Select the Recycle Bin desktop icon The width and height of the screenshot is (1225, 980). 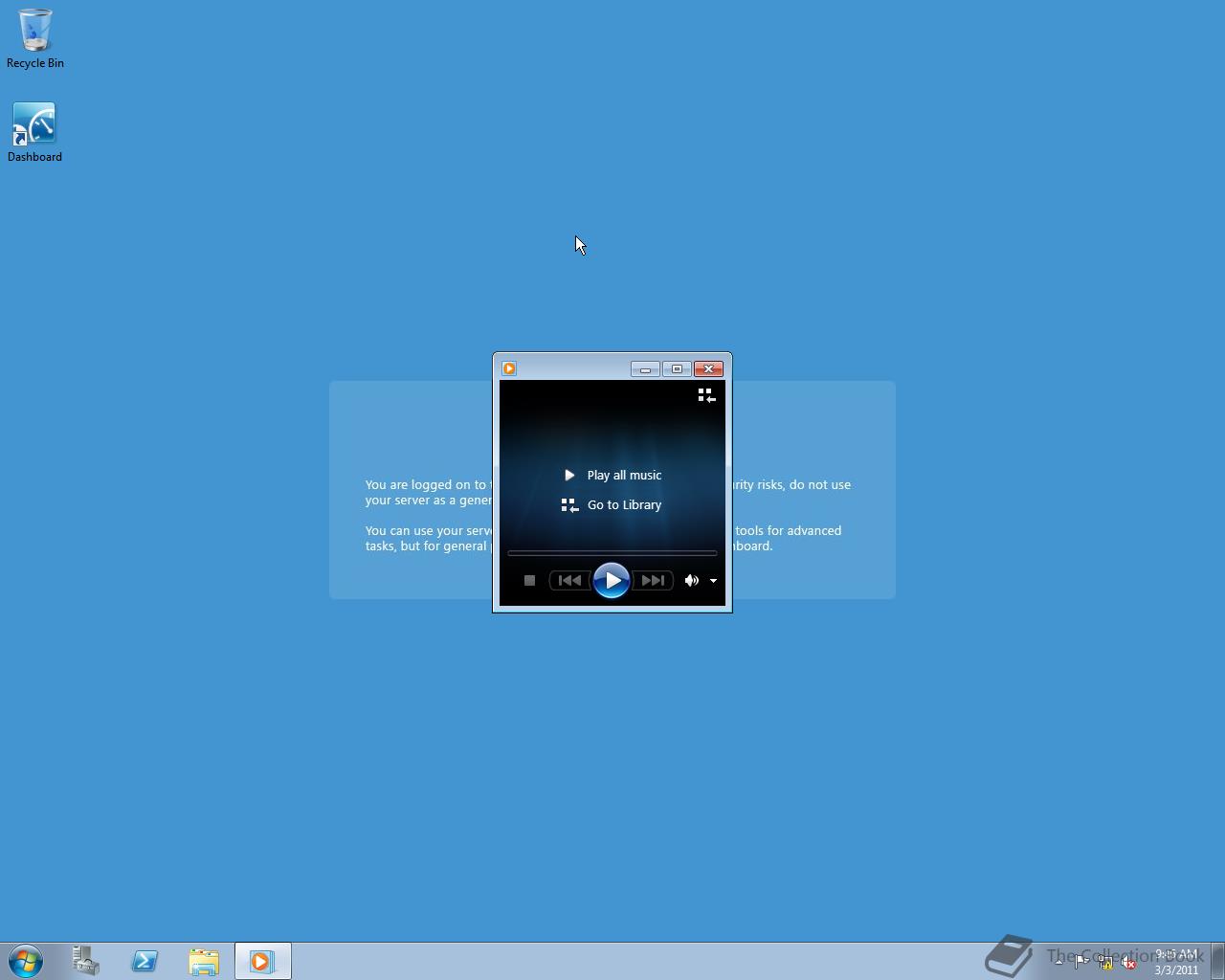pyautogui.click(x=35, y=38)
